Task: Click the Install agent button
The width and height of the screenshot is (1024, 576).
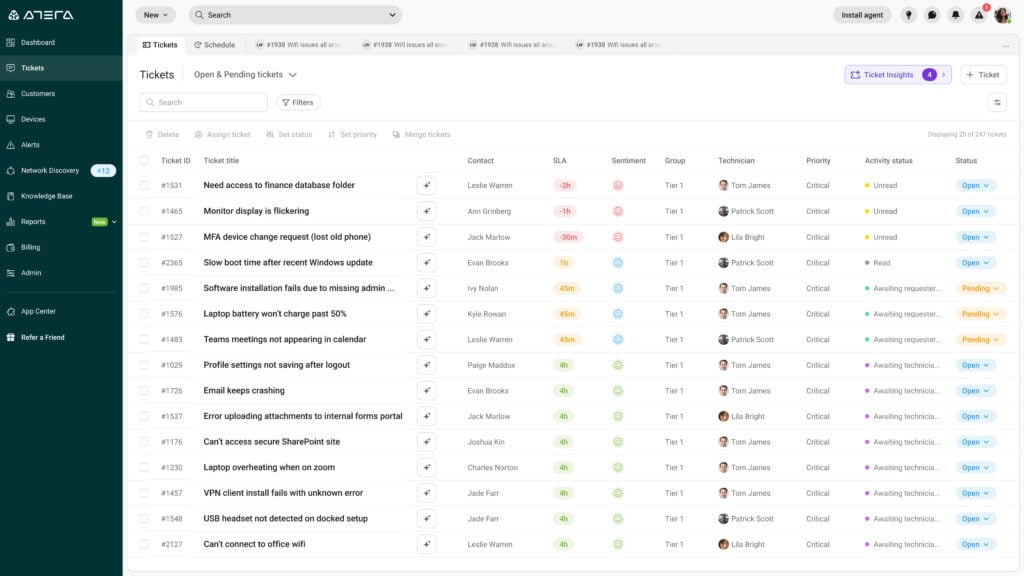Action: 861,15
